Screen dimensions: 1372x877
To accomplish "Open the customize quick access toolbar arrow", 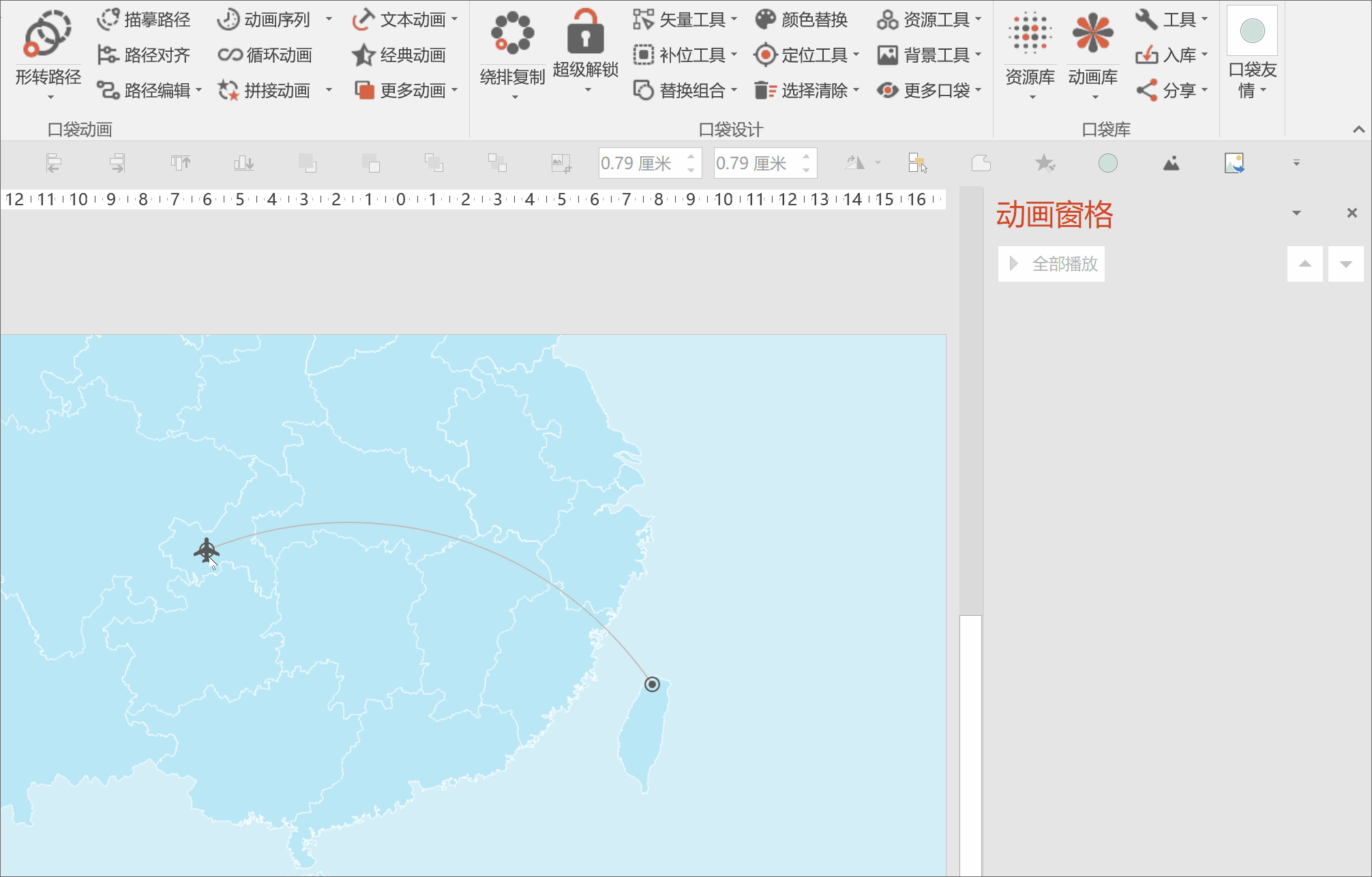I will (x=1296, y=163).
